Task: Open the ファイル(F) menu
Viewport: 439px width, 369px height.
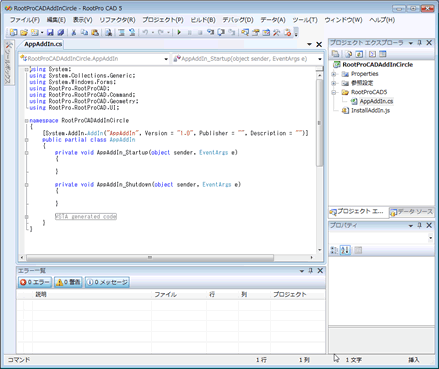Action: coord(24,20)
